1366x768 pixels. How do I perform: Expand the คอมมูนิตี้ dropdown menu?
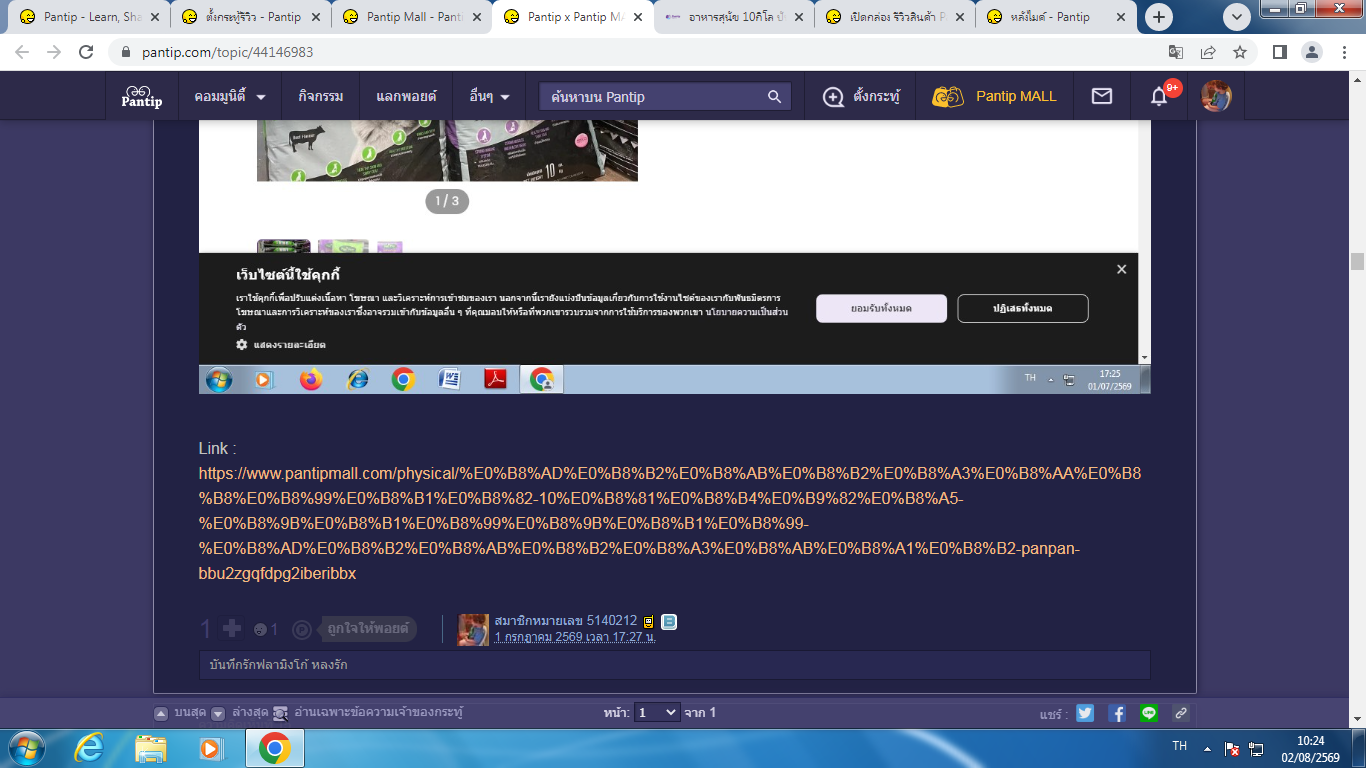point(230,97)
